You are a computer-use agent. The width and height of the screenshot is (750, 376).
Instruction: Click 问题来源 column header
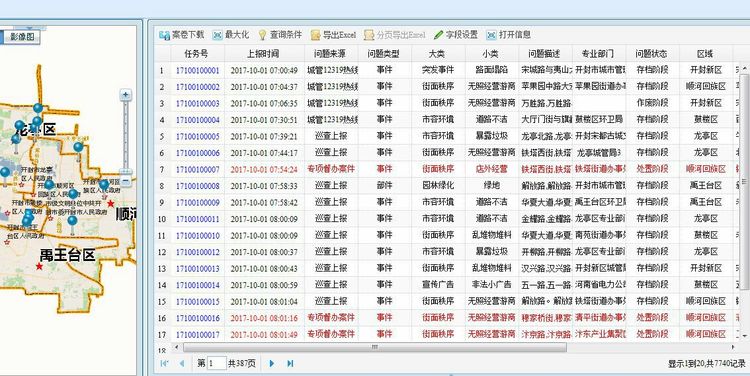coord(330,53)
